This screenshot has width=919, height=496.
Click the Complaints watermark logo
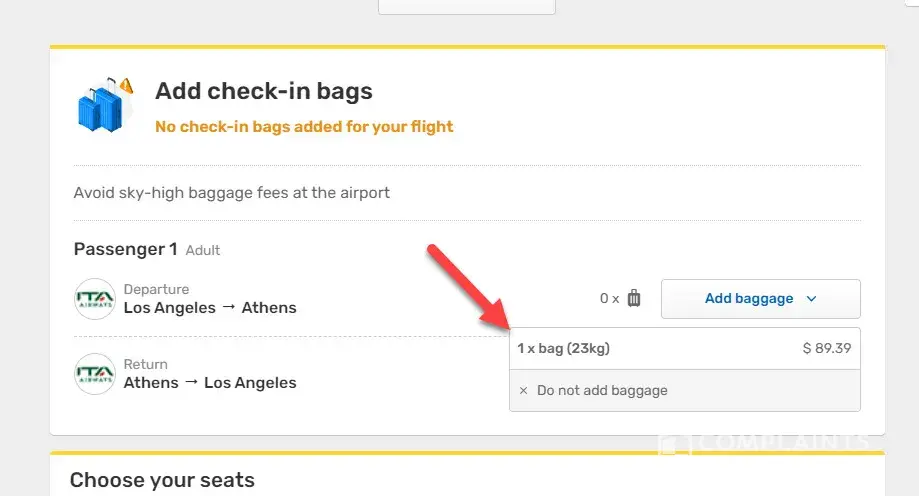pos(765,443)
